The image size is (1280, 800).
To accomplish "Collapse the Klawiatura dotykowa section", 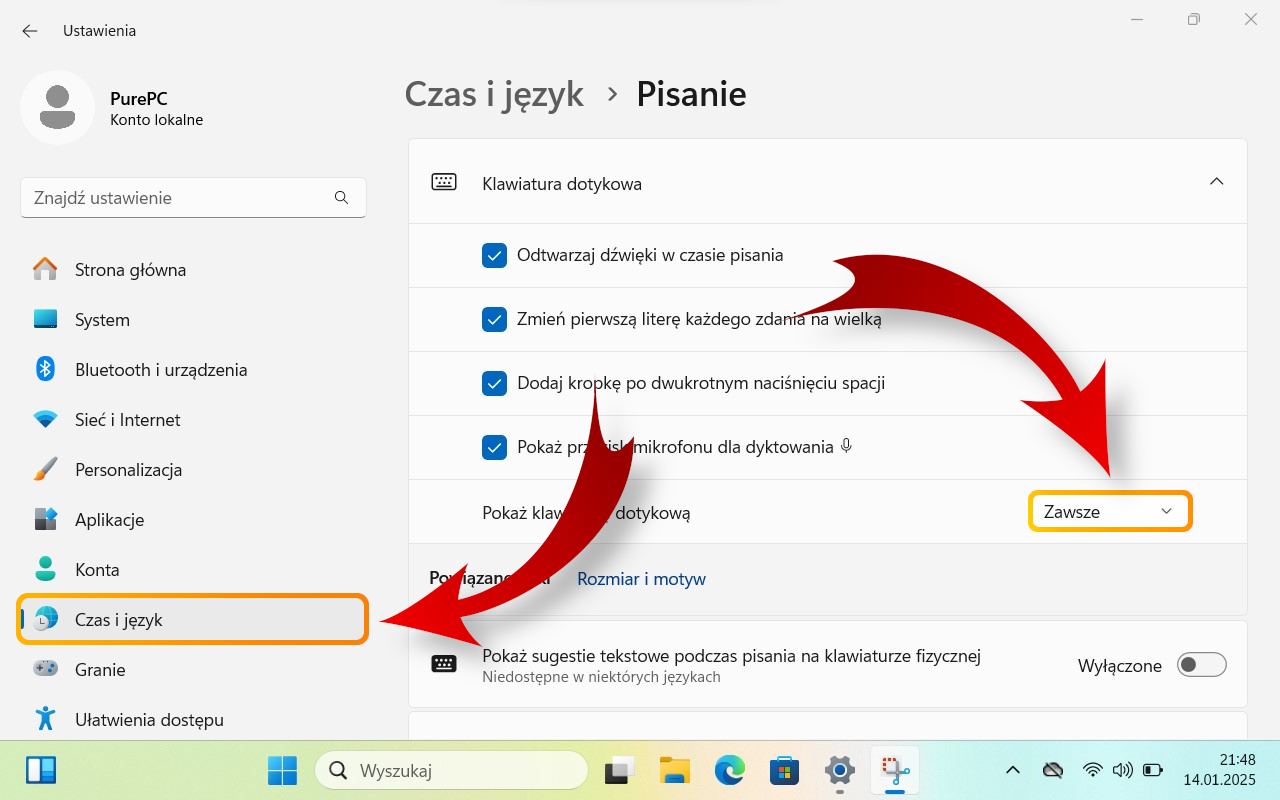I will tap(1216, 181).
